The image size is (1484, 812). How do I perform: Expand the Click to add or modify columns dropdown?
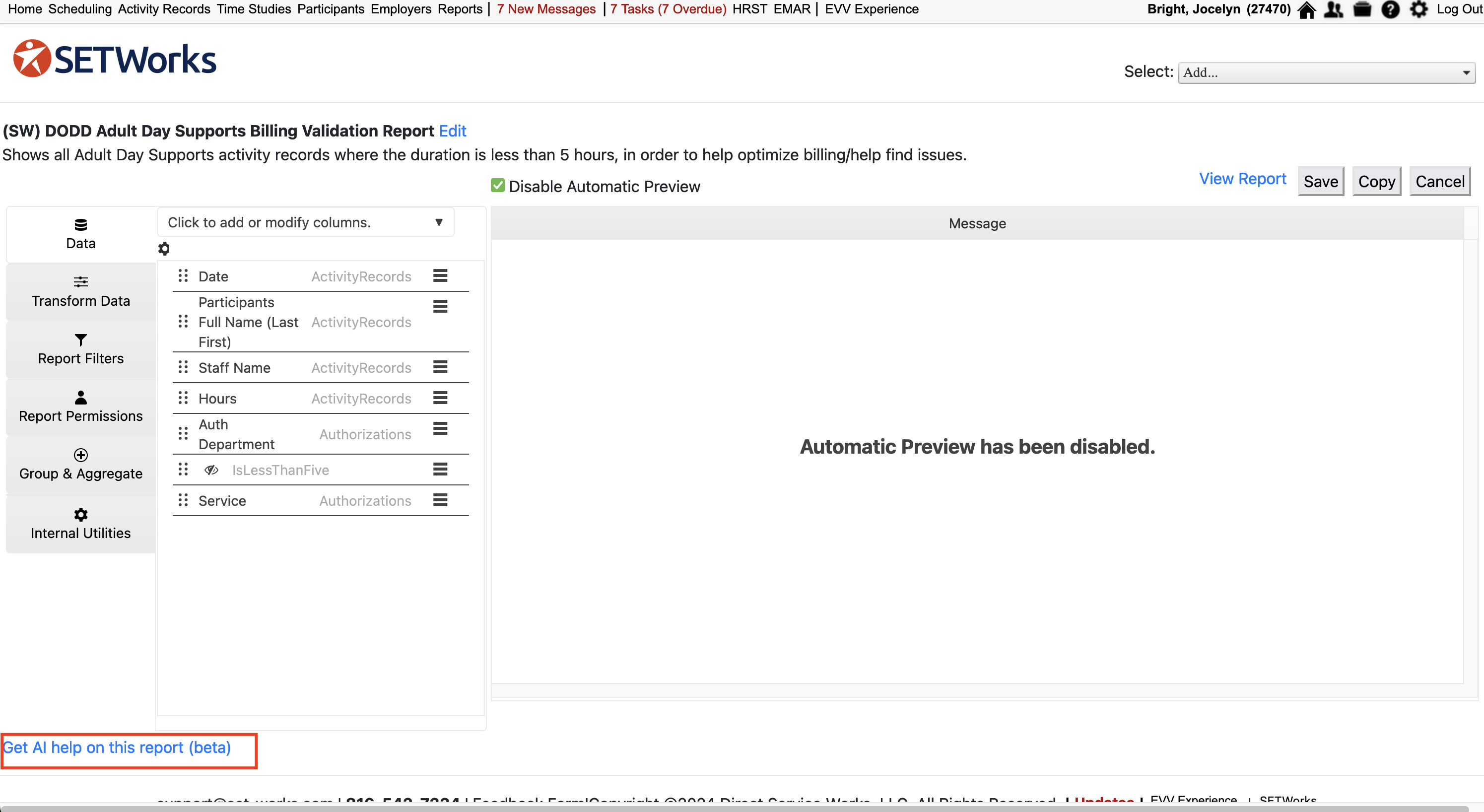point(305,222)
